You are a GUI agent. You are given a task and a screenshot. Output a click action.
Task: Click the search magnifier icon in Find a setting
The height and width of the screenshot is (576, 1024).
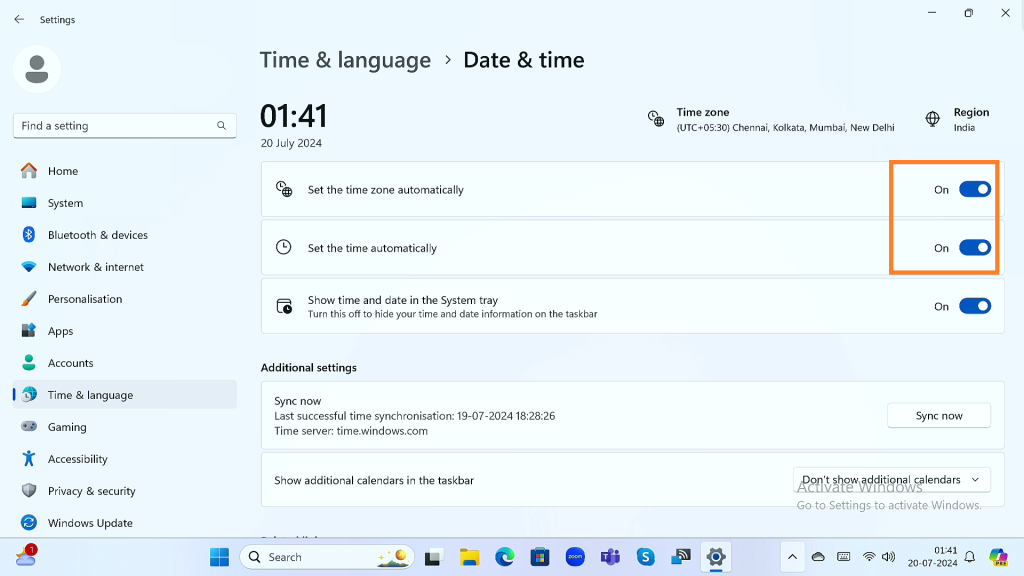click(221, 126)
